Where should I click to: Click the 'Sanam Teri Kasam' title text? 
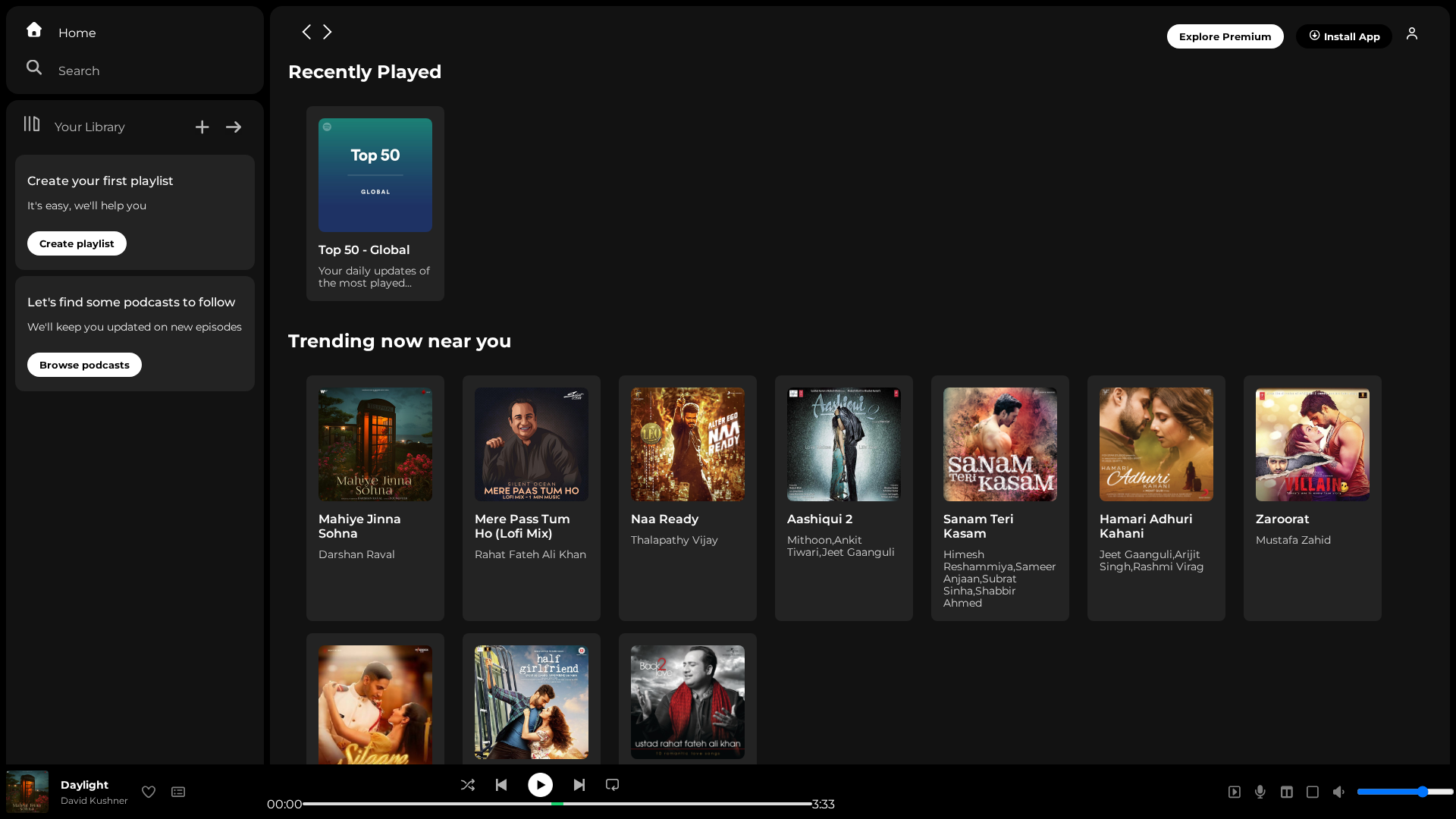(x=978, y=526)
